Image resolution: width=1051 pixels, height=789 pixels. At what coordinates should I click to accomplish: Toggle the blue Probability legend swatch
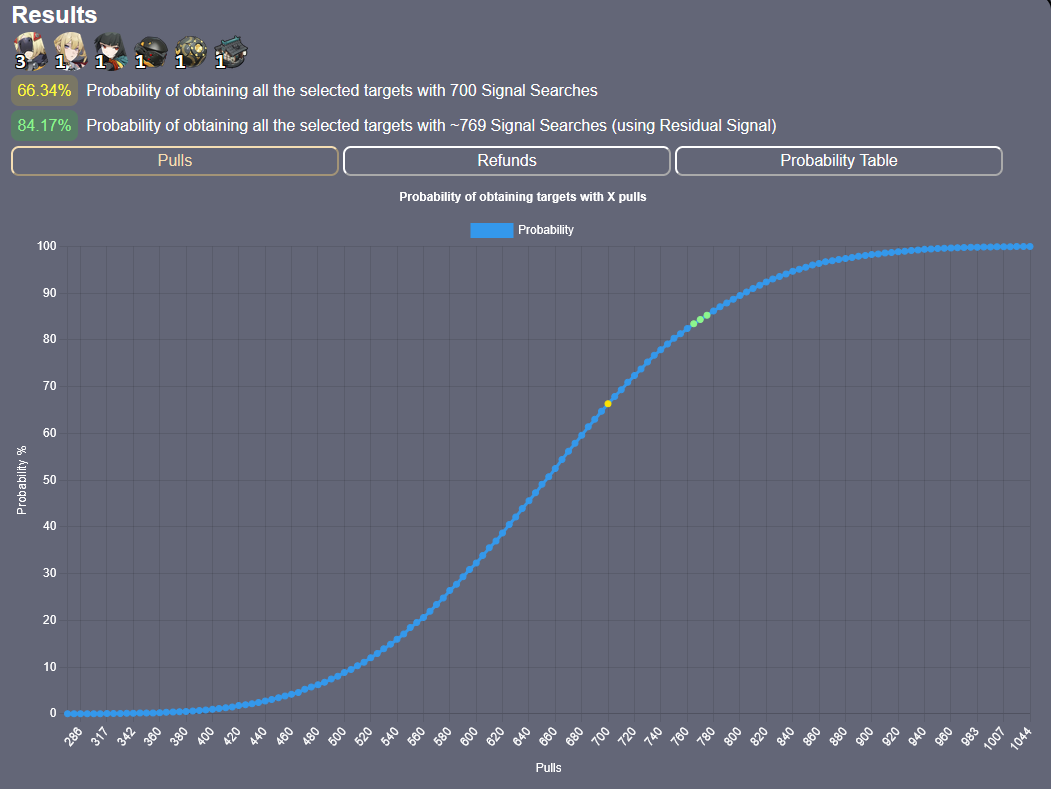(492, 230)
